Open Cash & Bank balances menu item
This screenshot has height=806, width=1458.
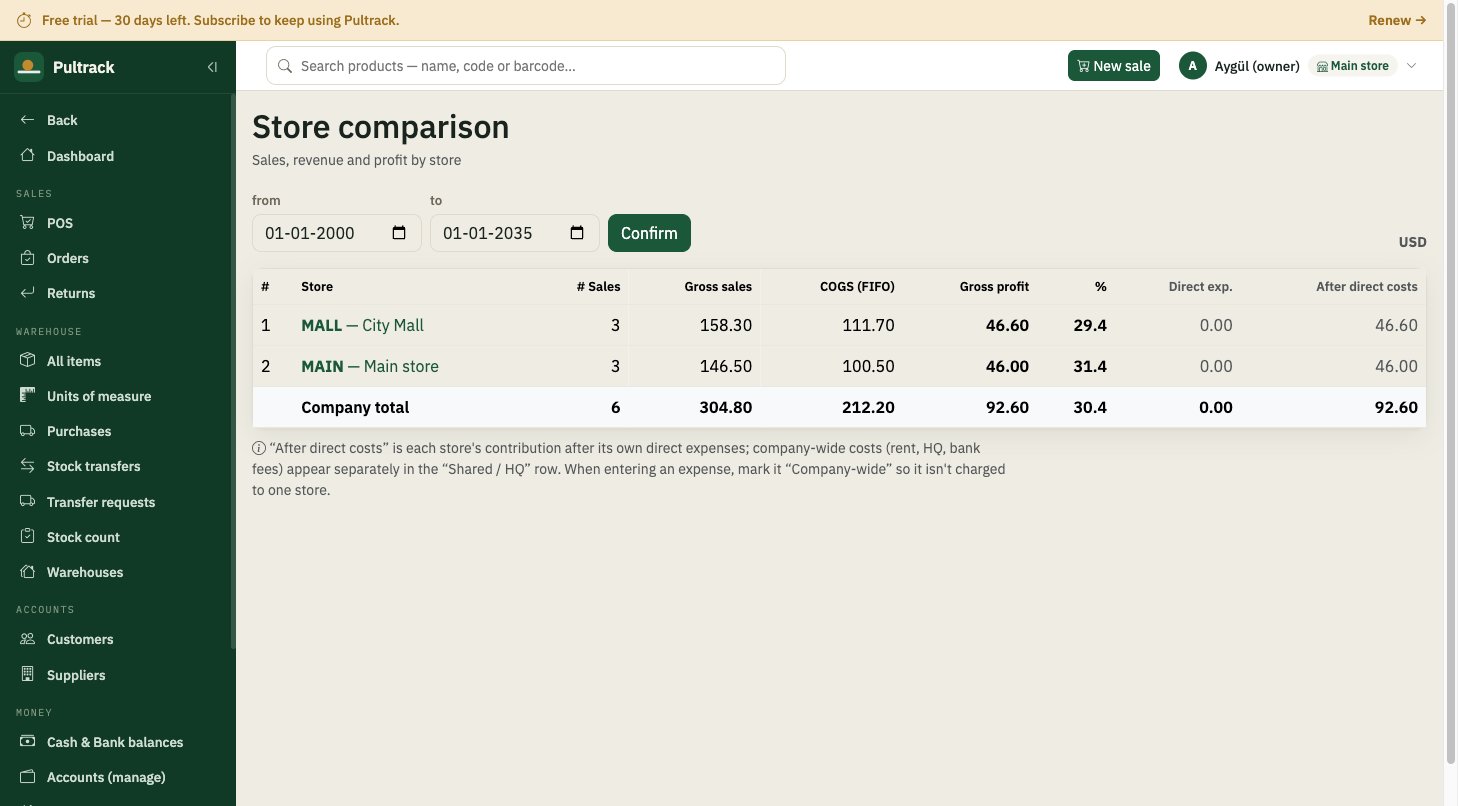point(116,742)
